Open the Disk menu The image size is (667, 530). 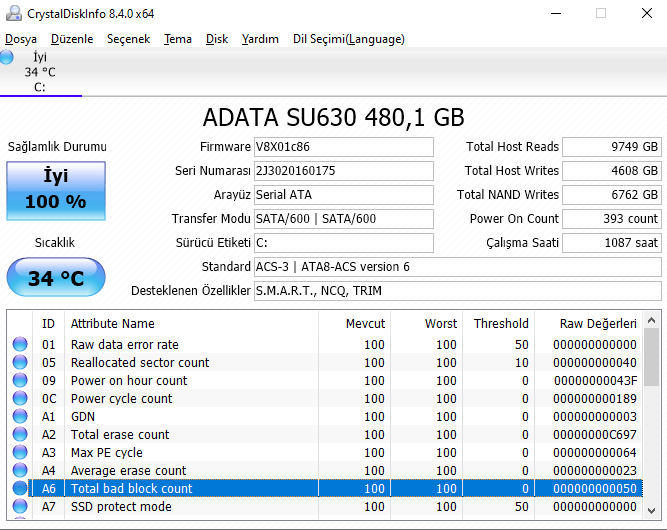coord(217,39)
